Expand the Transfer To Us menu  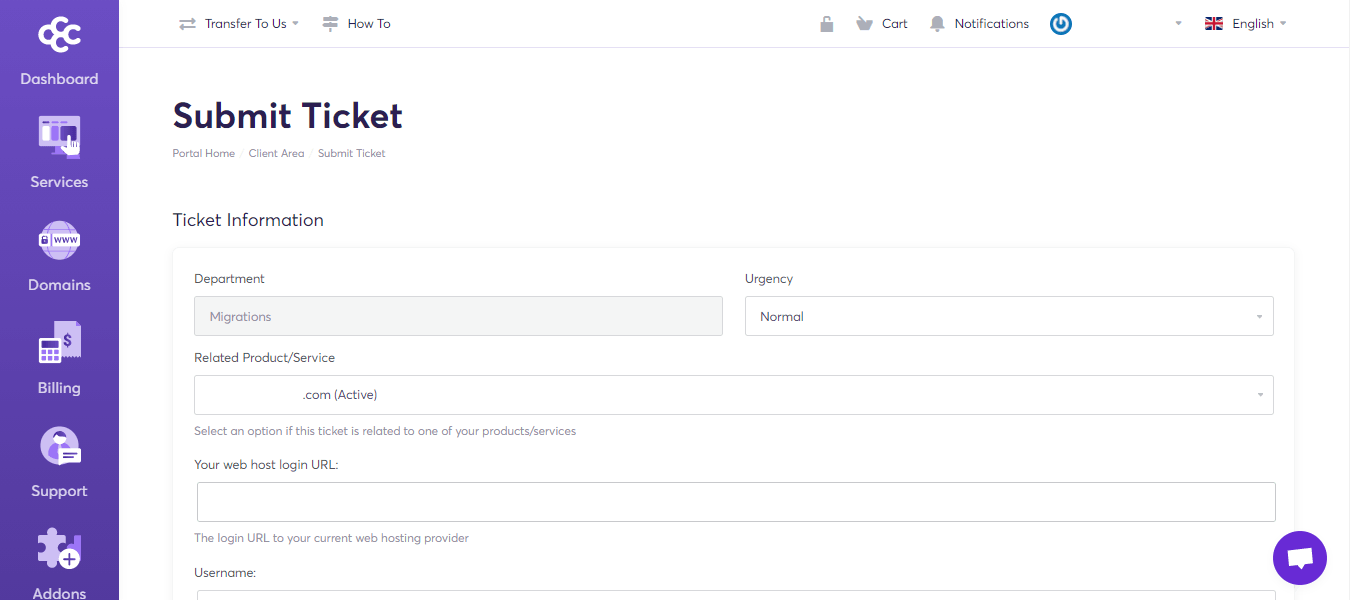tap(239, 24)
